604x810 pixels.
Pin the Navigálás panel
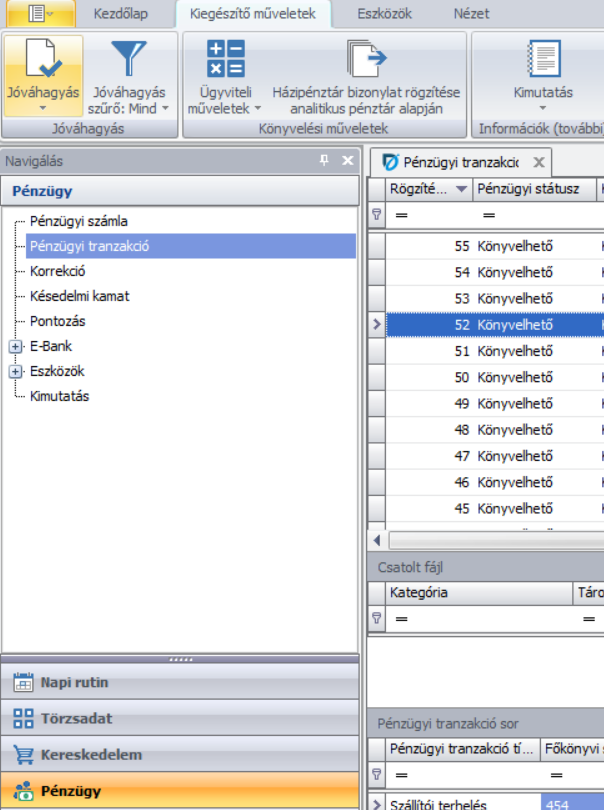324,161
